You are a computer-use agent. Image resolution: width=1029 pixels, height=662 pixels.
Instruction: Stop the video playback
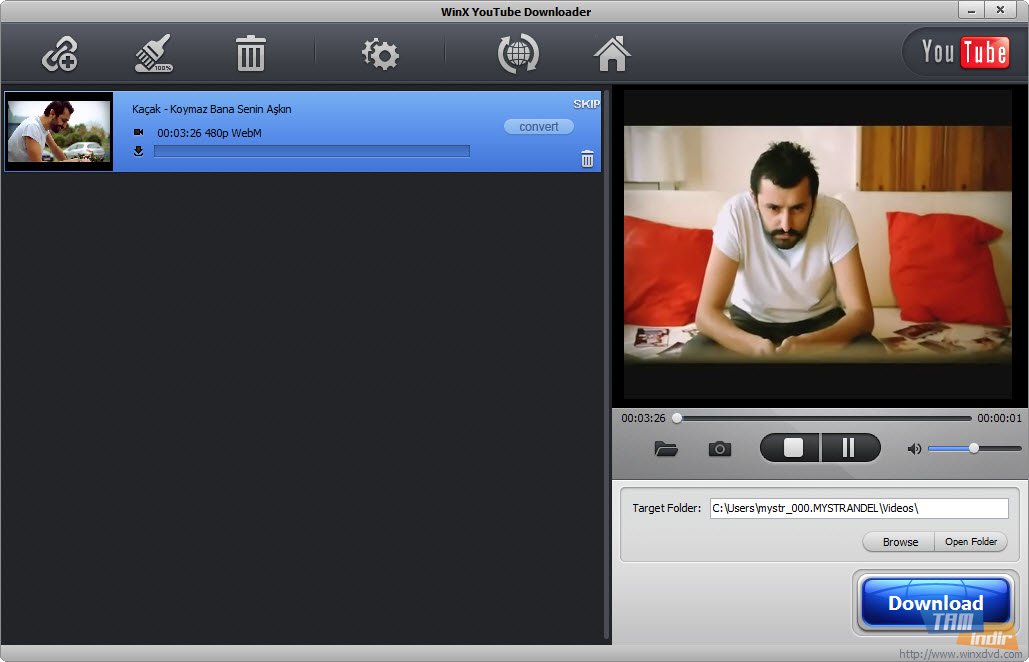click(x=791, y=448)
